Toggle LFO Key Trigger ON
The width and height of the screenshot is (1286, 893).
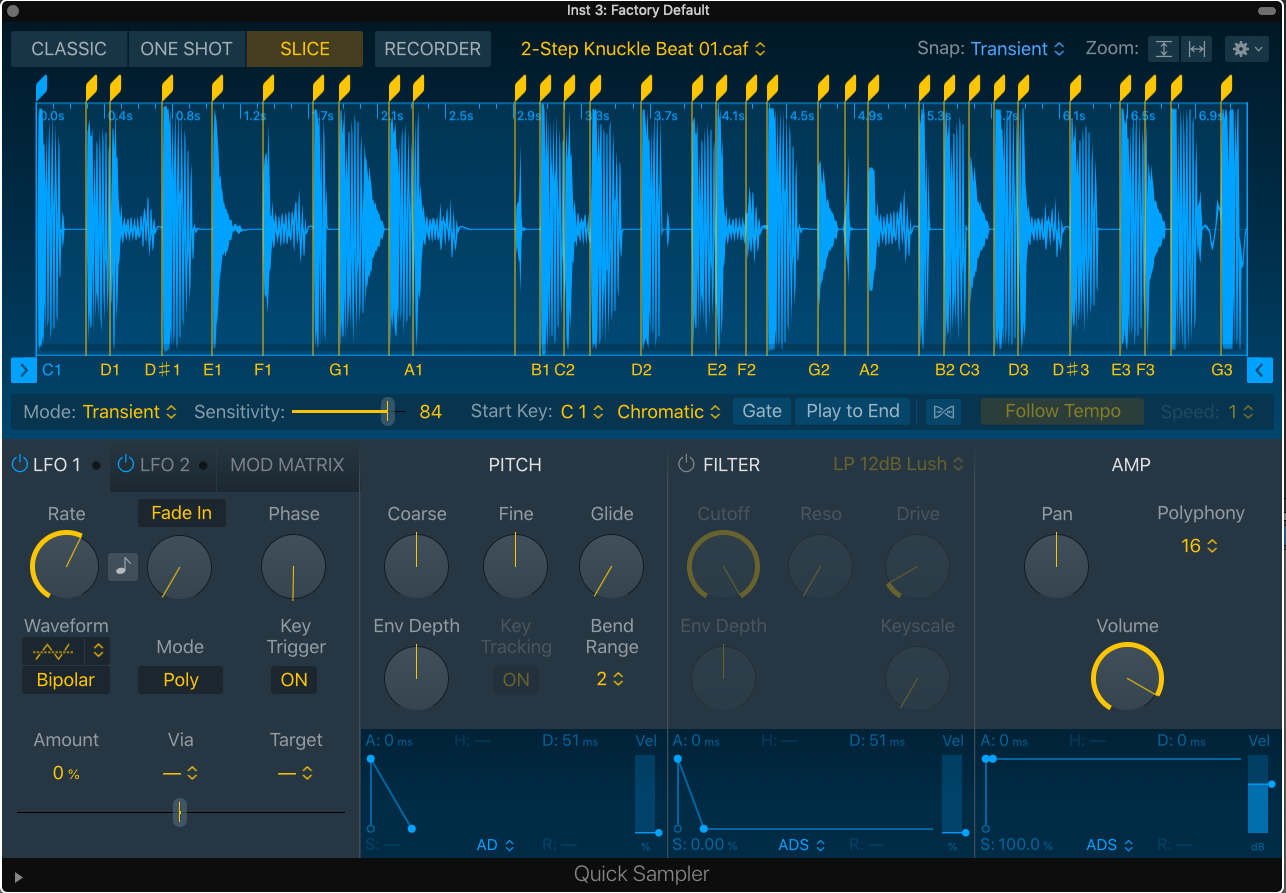click(x=294, y=680)
